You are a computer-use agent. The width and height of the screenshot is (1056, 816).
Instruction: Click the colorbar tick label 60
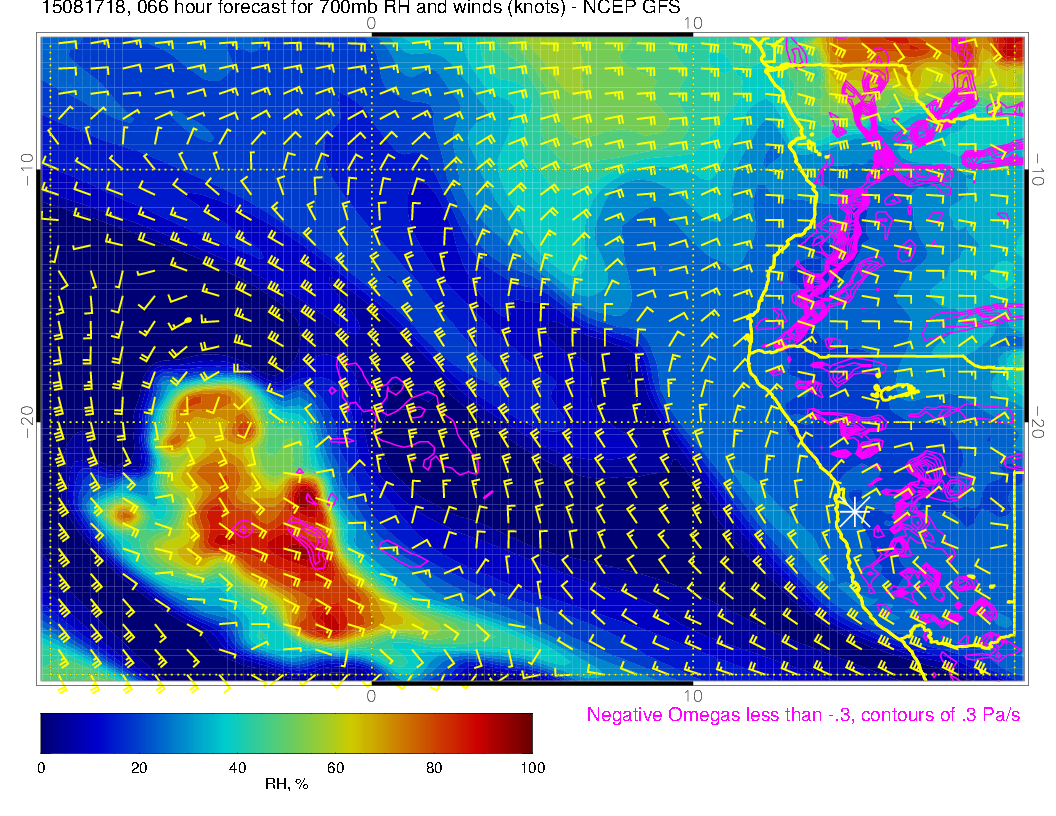click(x=335, y=768)
